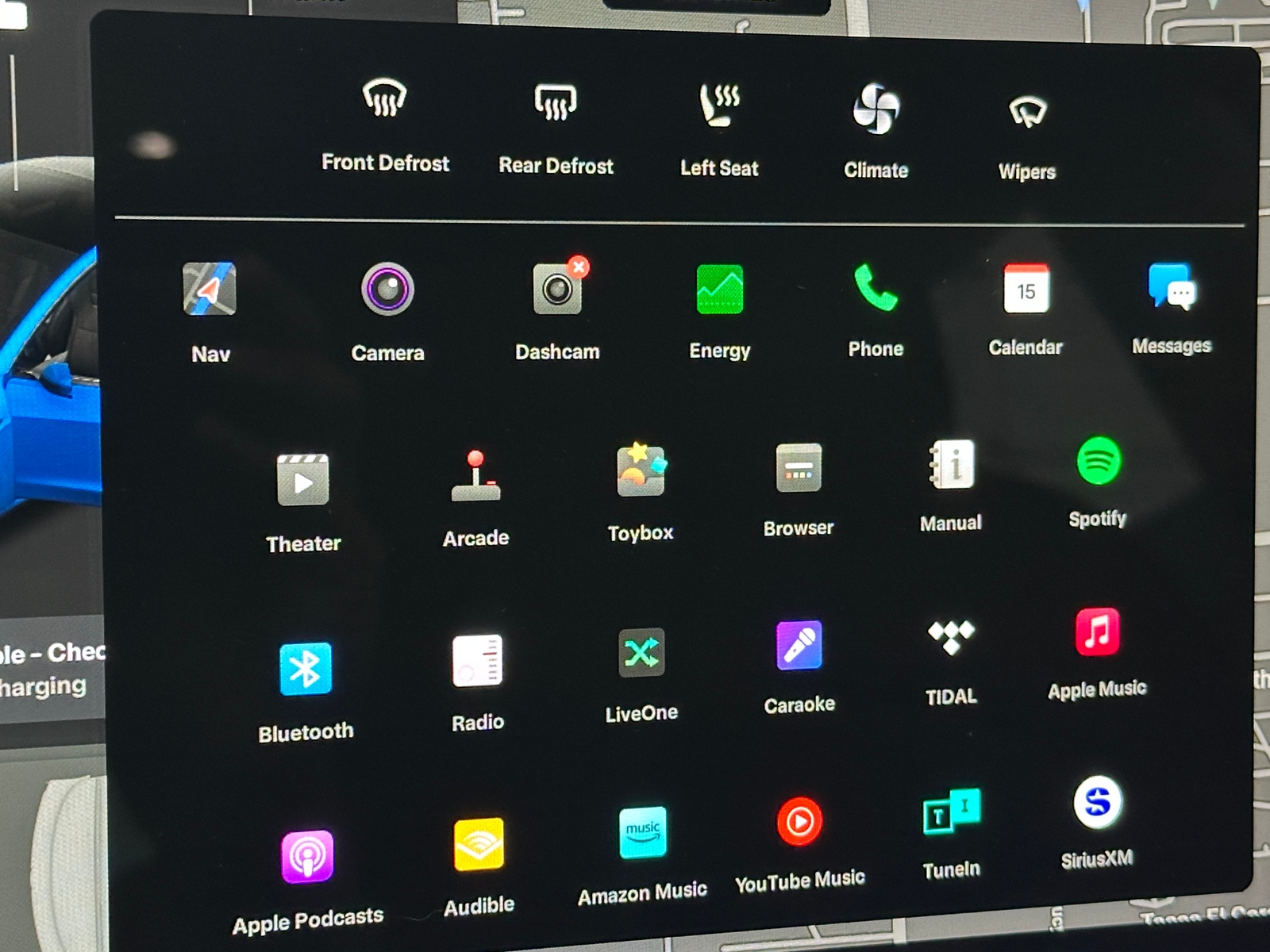Screen dimensions: 1270x952
Task: Open the Climate fan control
Action: (876, 109)
